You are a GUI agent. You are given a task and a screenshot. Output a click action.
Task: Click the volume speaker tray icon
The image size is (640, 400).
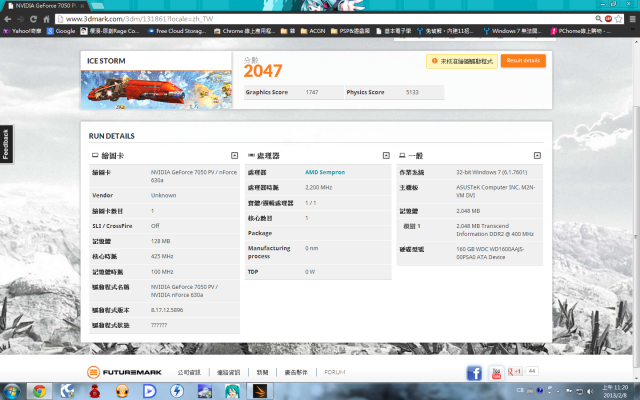tap(590, 391)
